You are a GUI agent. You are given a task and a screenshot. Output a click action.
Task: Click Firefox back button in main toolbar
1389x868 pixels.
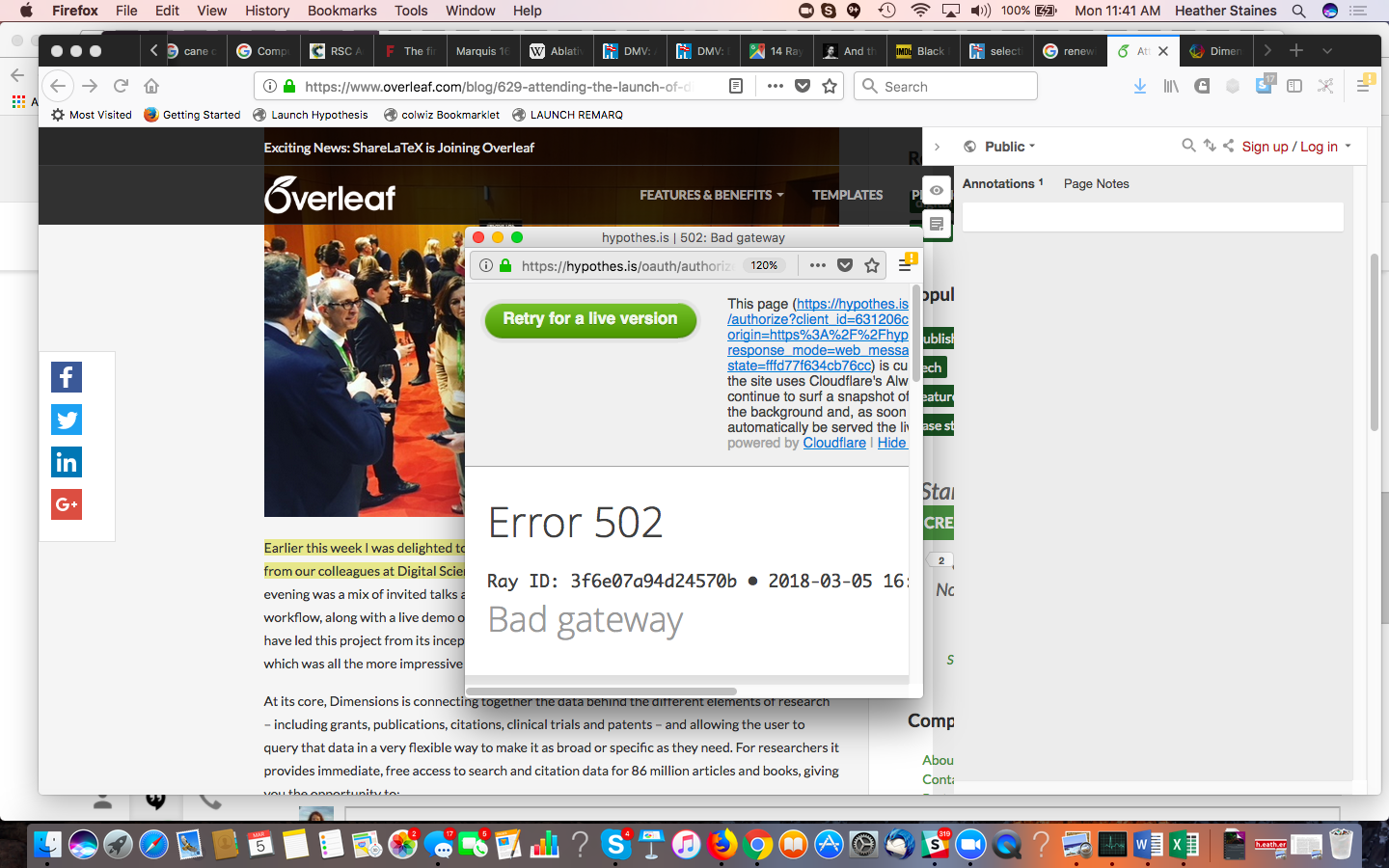click(58, 86)
